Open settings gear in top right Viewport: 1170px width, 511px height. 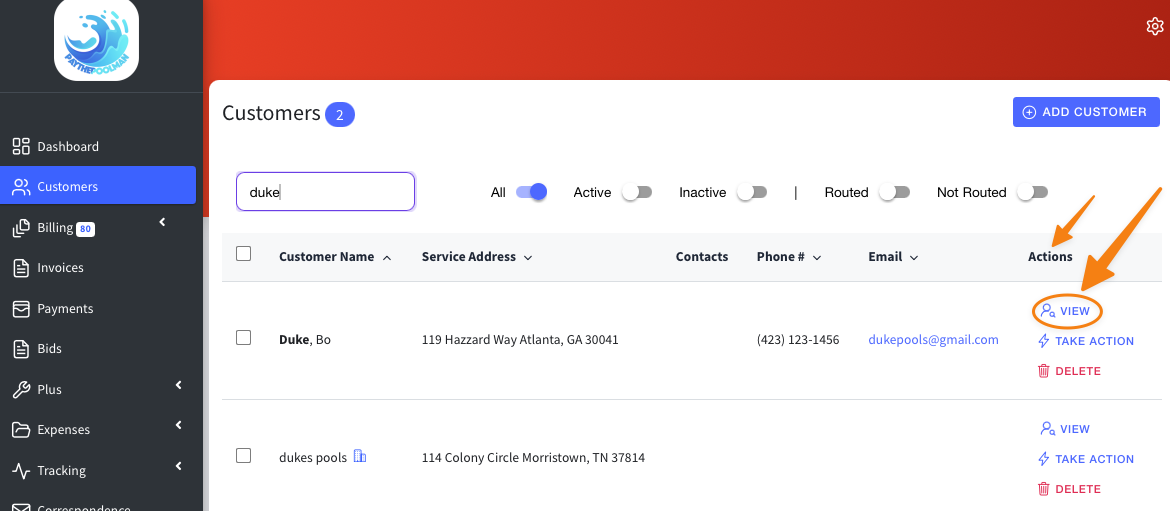1154,27
